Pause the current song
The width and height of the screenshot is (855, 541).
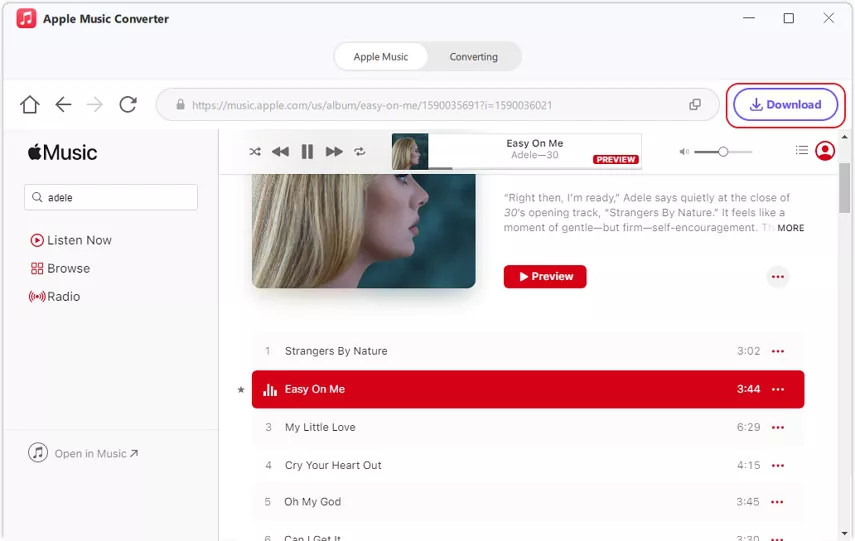tap(307, 152)
